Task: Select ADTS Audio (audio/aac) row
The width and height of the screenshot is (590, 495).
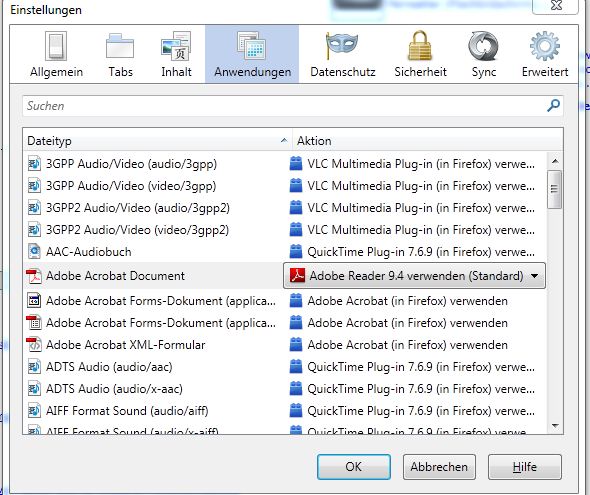Action: click(284, 366)
